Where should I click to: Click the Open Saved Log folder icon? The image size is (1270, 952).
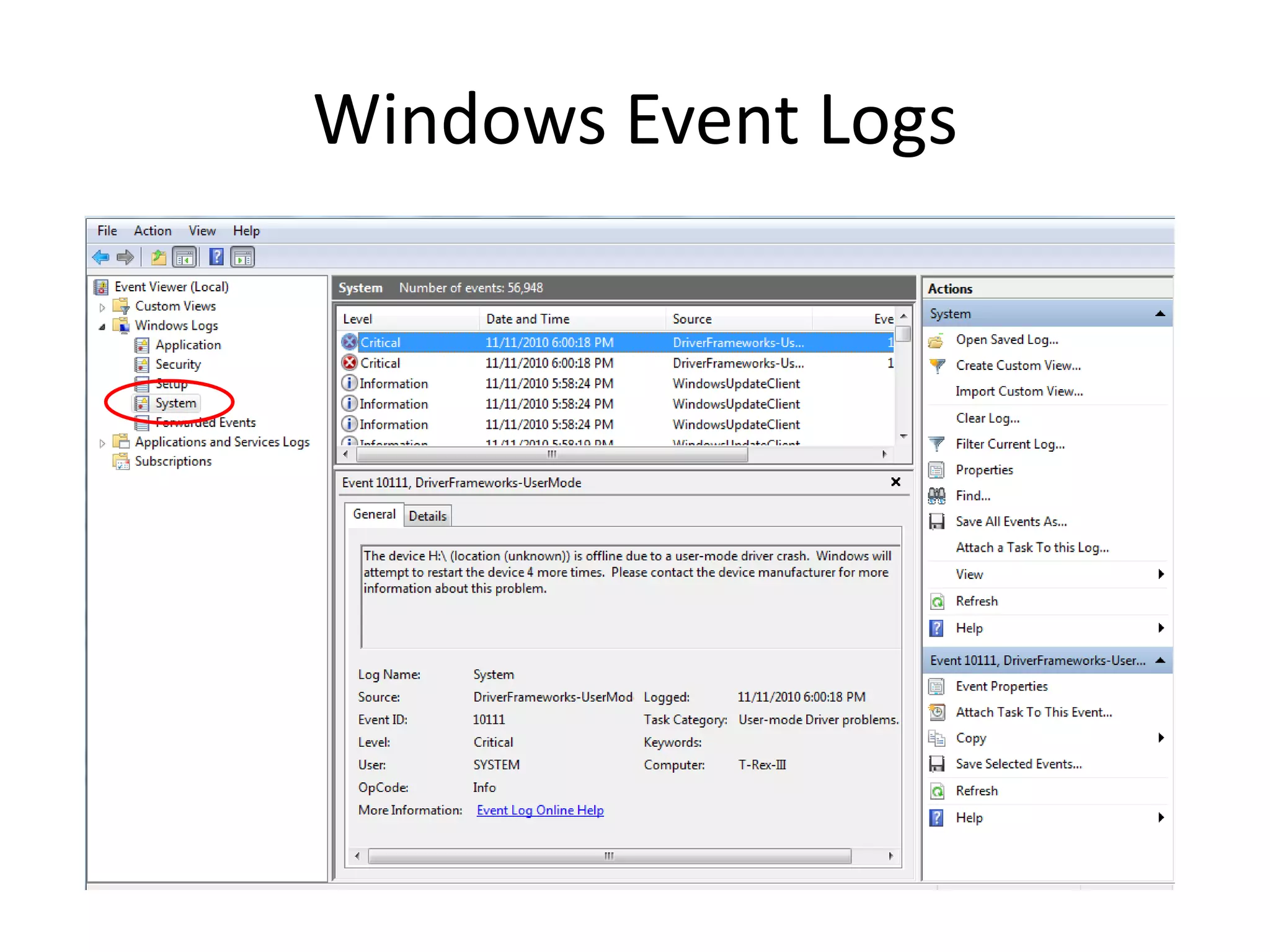tap(936, 340)
